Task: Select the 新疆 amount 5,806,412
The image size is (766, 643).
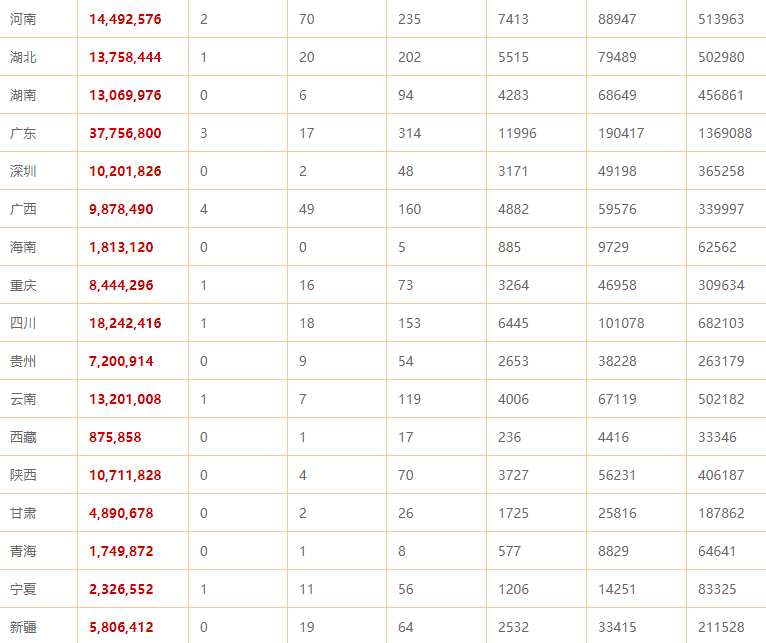Action: click(x=121, y=627)
